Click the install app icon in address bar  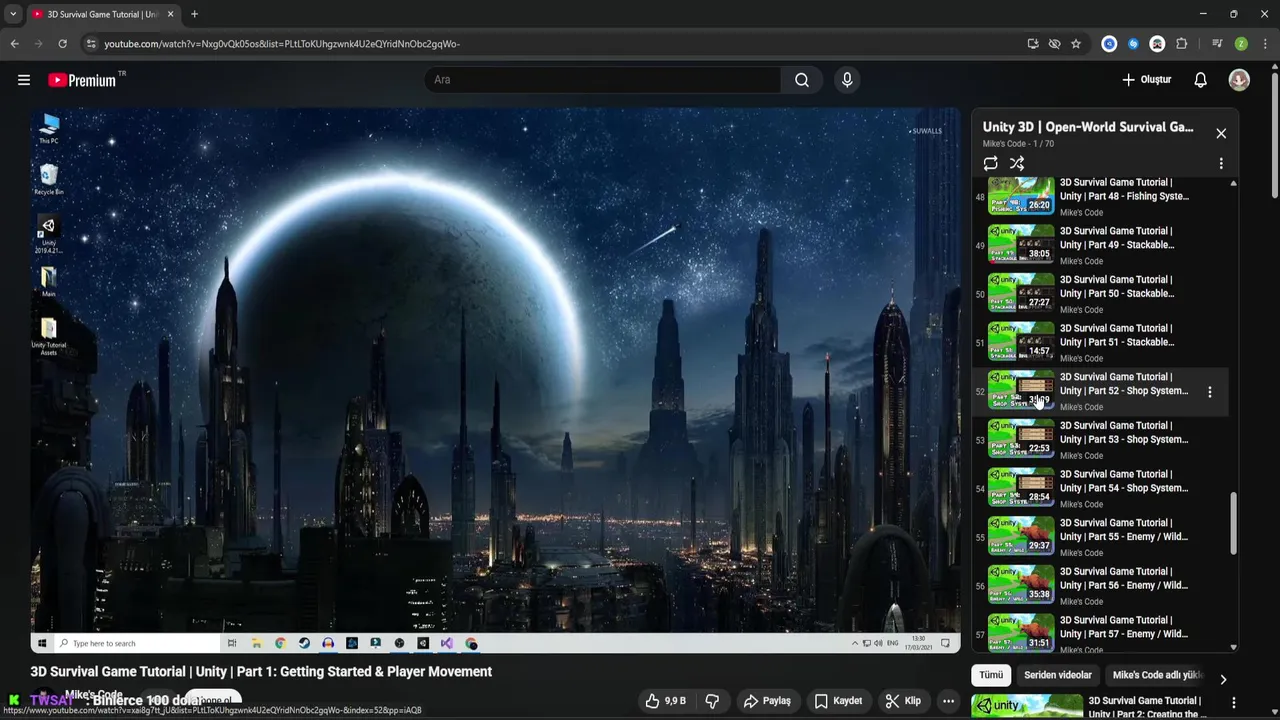[1033, 44]
